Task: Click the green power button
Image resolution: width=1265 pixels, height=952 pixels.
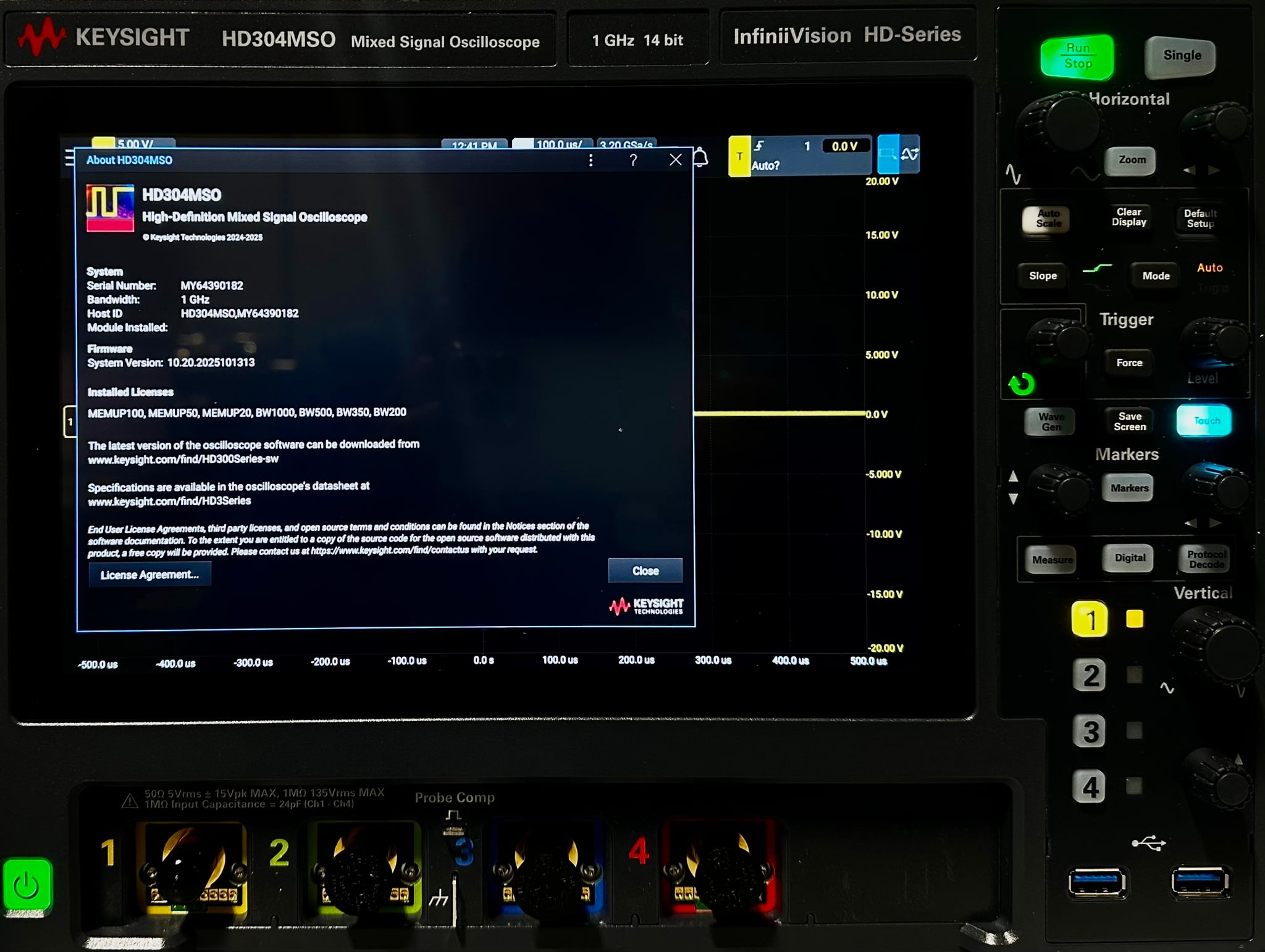Action: click(27, 886)
